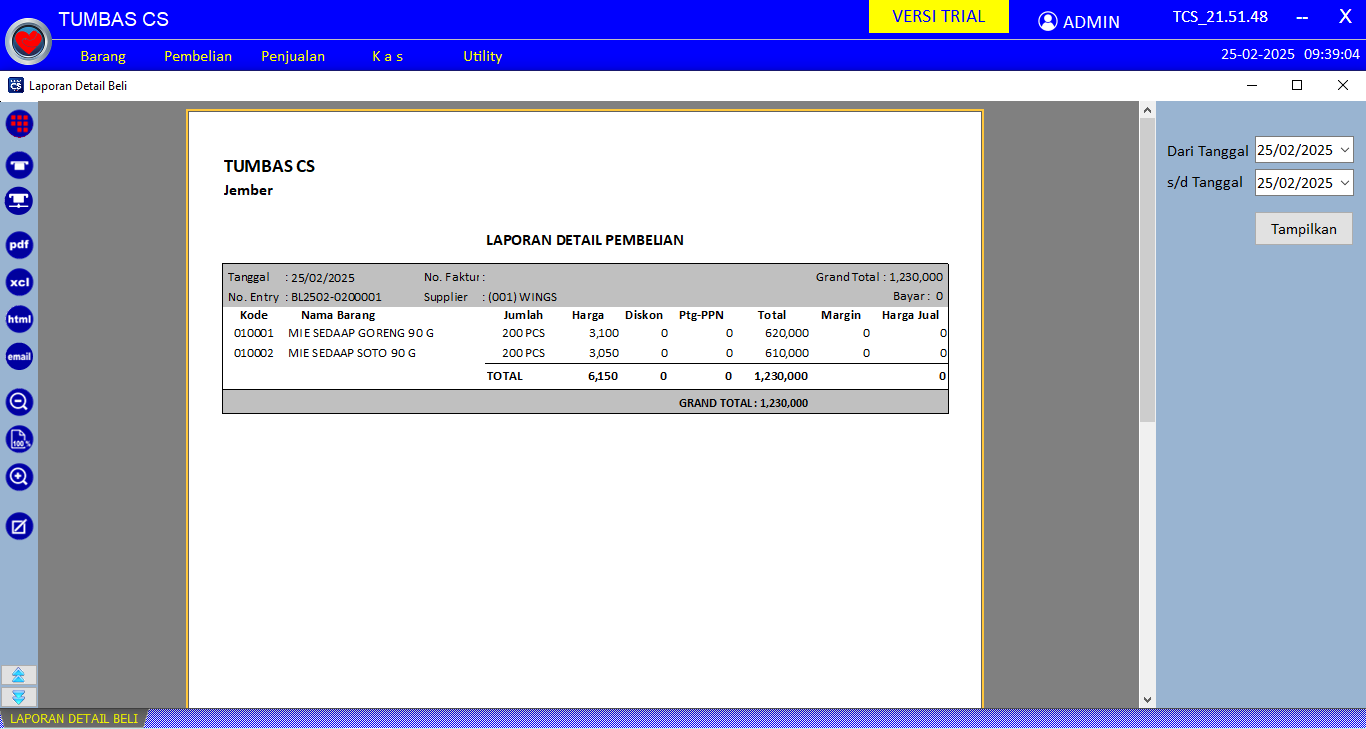Click the red heart application logo
1366x729 pixels.
point(29,41)
